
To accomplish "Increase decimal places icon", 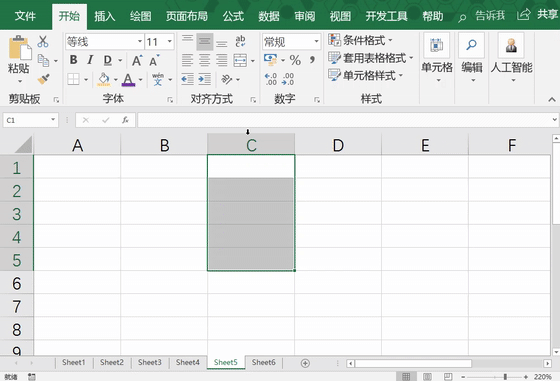I will tap(271, 79).
